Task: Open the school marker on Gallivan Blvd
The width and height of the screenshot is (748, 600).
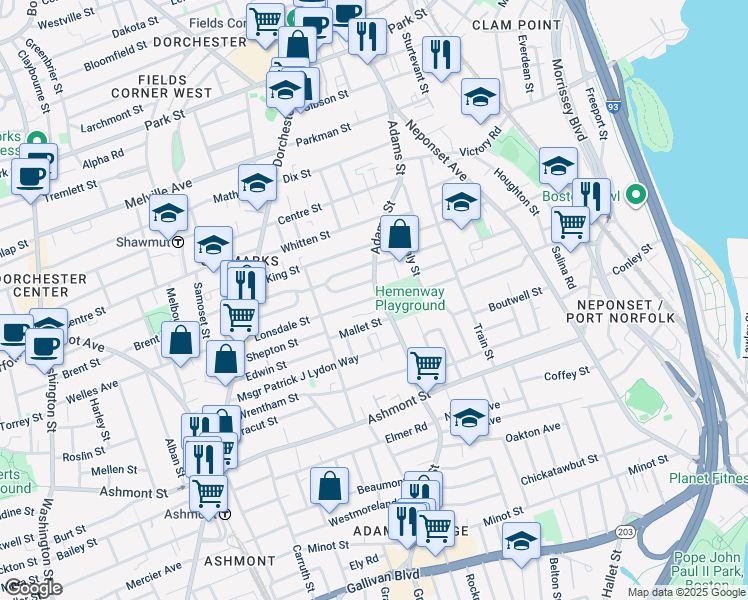Action: tap(521, 544)
